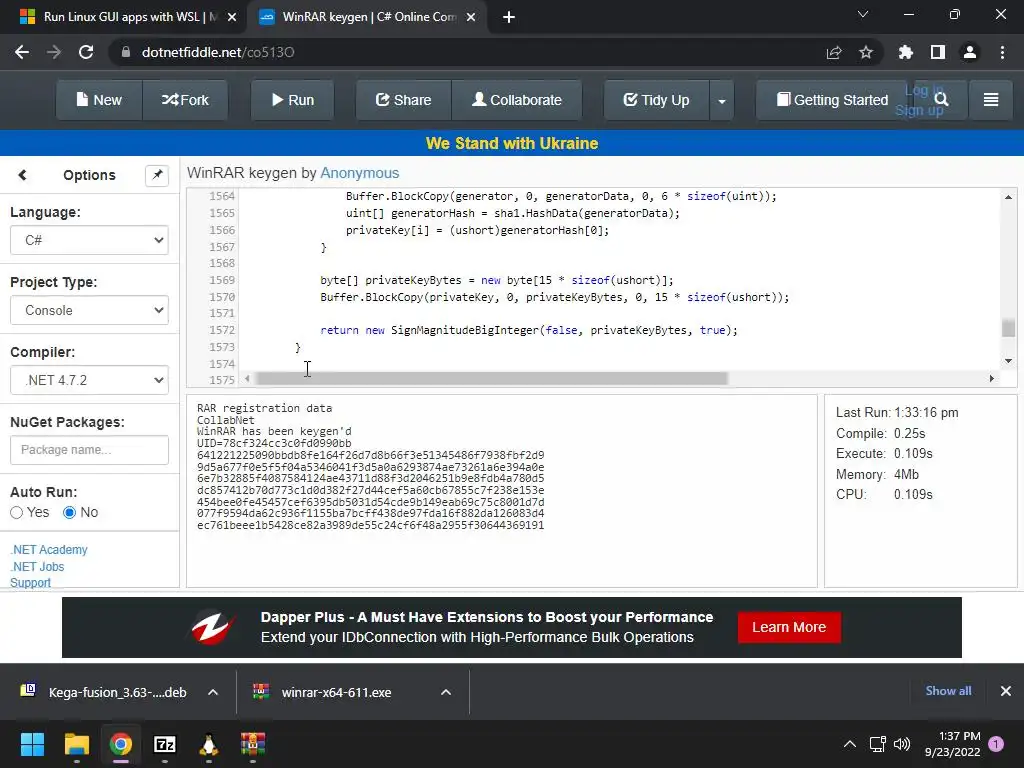
Task: Reload the page
Action: [x=86, y=52]
